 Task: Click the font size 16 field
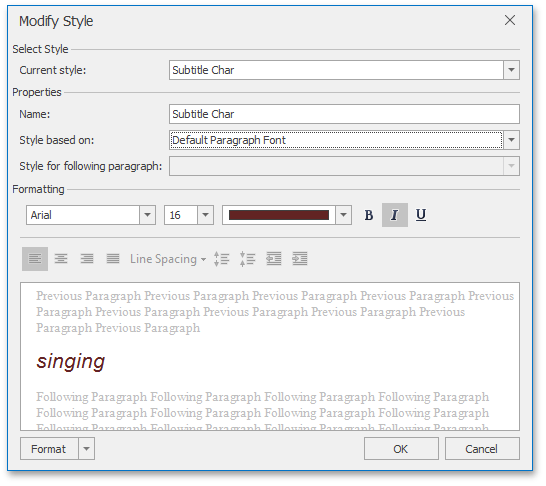(181, 215)
